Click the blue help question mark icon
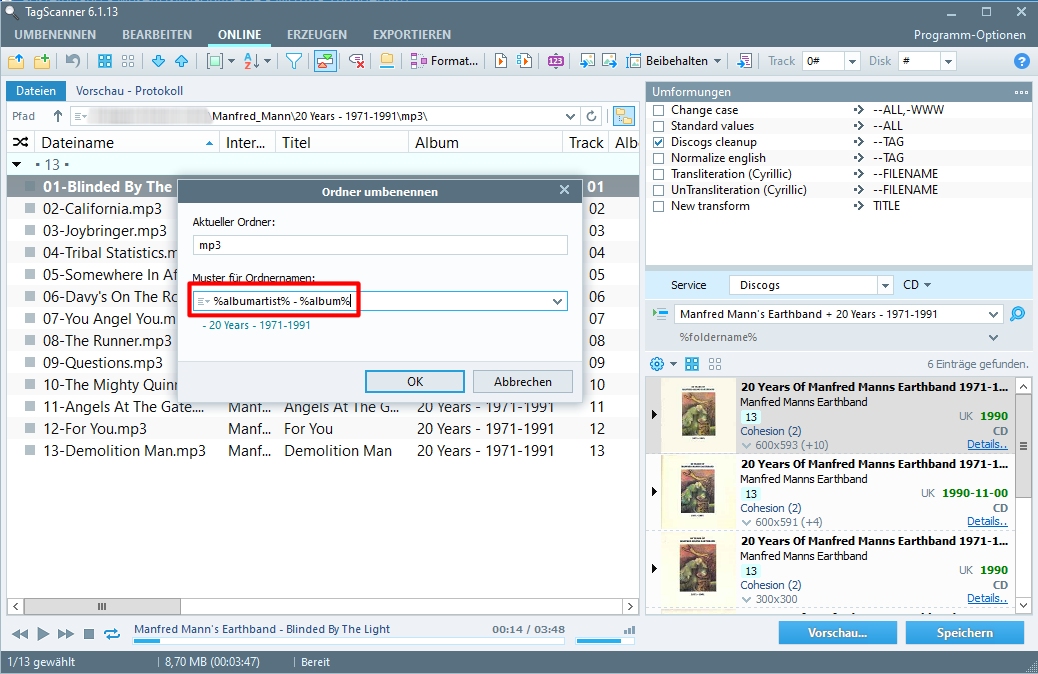Image resolution: width=1038 pixels, height=674 pixels. tap(1021, 62)
